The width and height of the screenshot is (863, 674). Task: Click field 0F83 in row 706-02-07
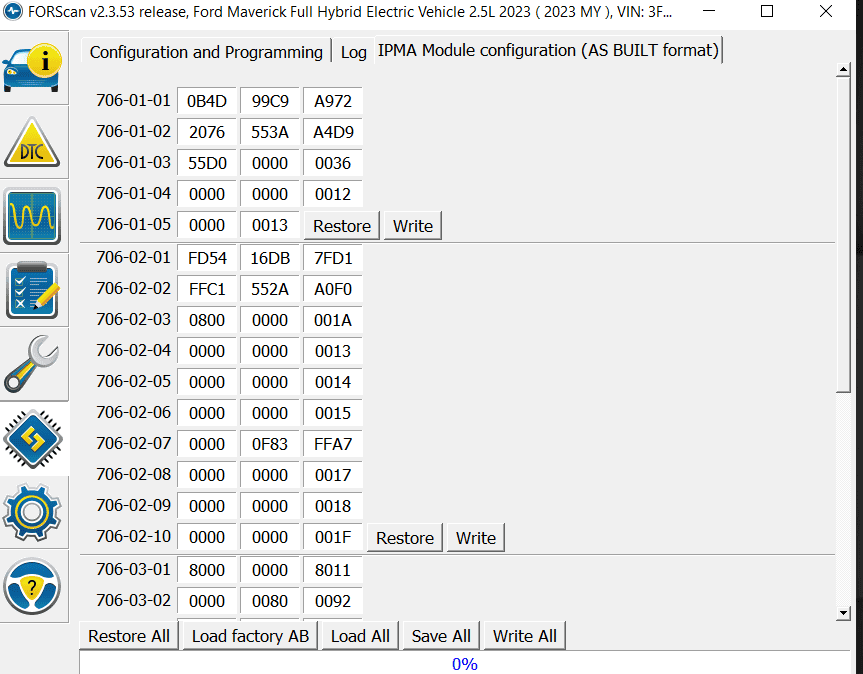coord(270,443)
